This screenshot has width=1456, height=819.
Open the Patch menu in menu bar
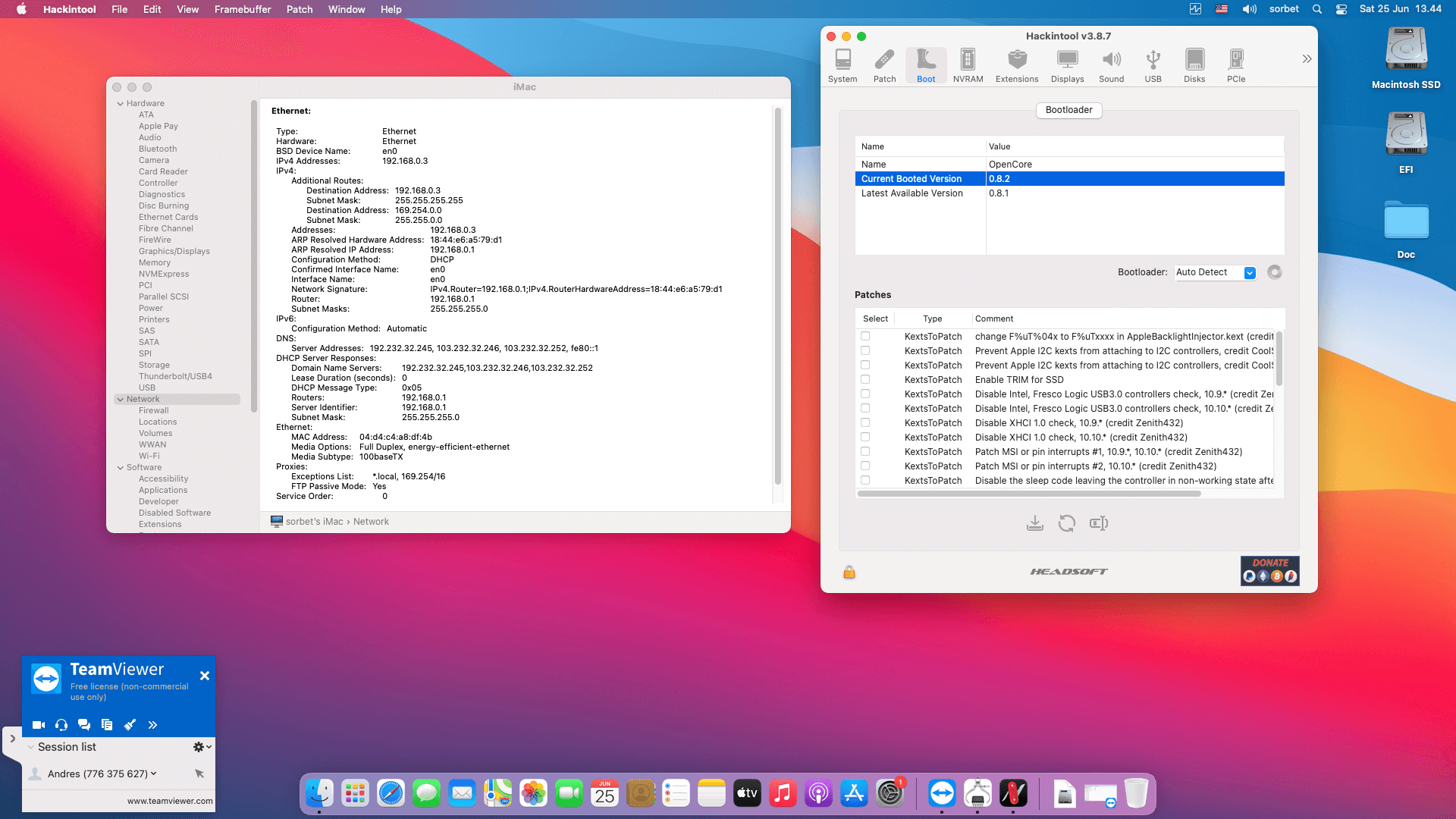pyautogui.click(x=300, y=9)
